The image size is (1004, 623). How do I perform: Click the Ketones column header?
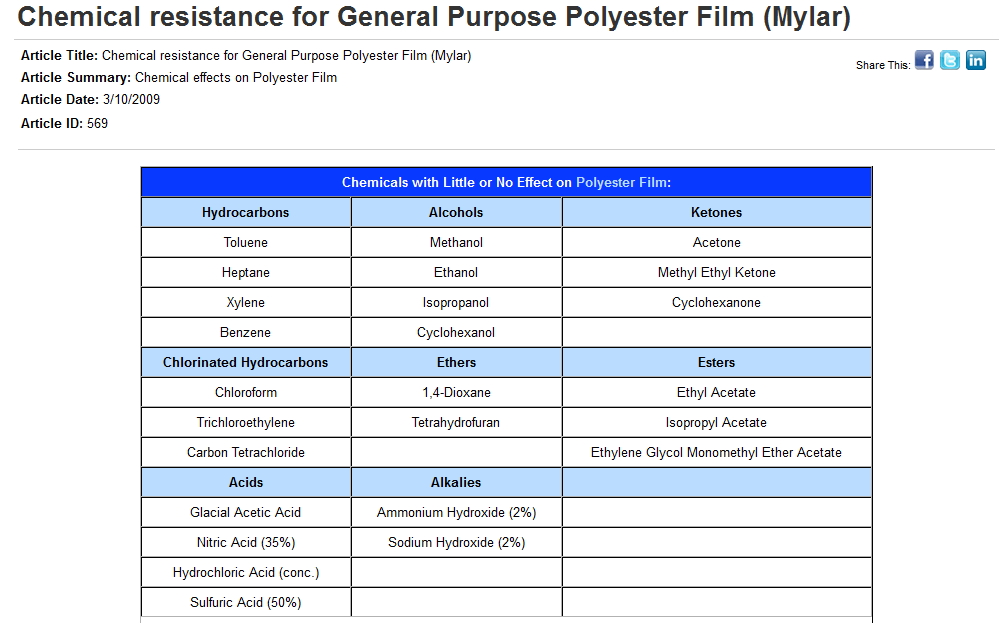[x=716, y=212]
